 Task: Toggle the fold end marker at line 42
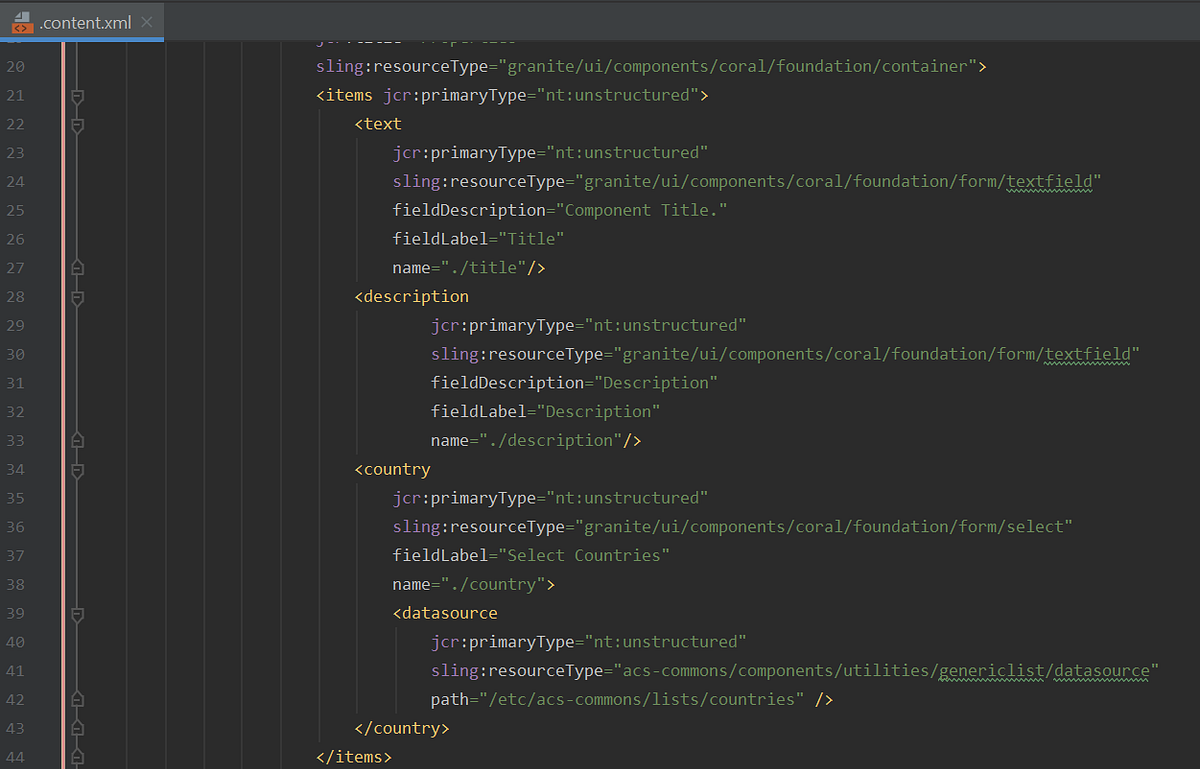coord(77,699)
